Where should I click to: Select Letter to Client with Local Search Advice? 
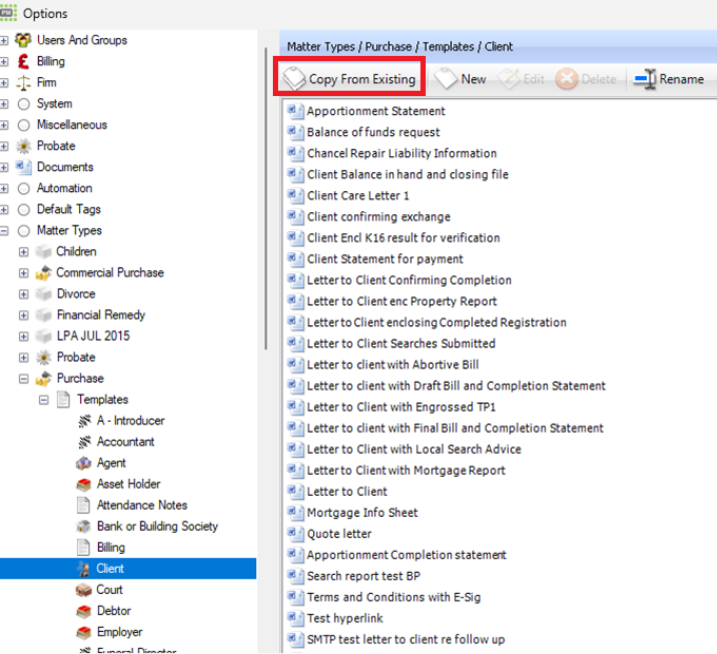coord(414,449)
